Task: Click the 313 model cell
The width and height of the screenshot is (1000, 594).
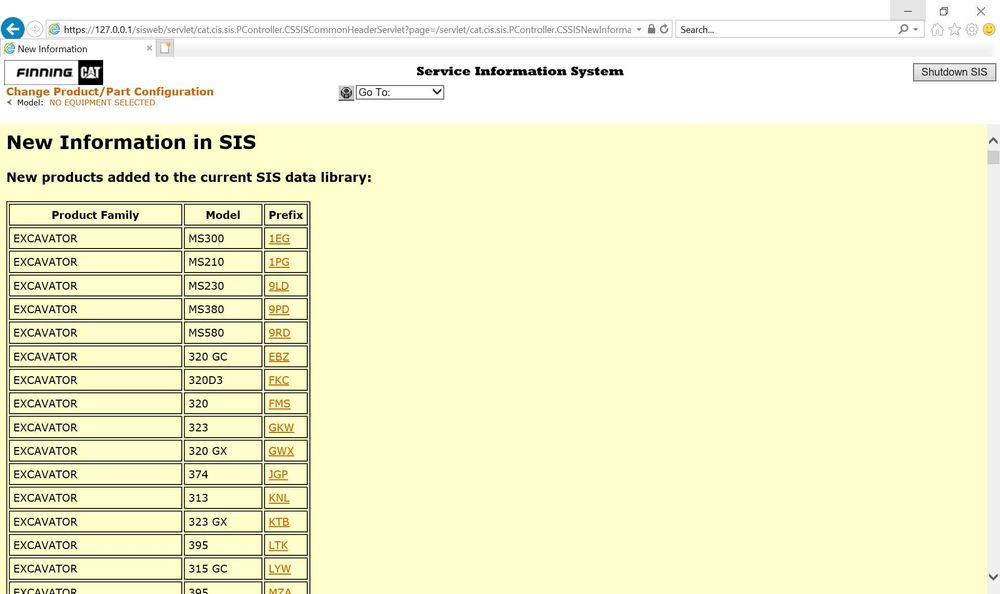Action: (223, 498)
